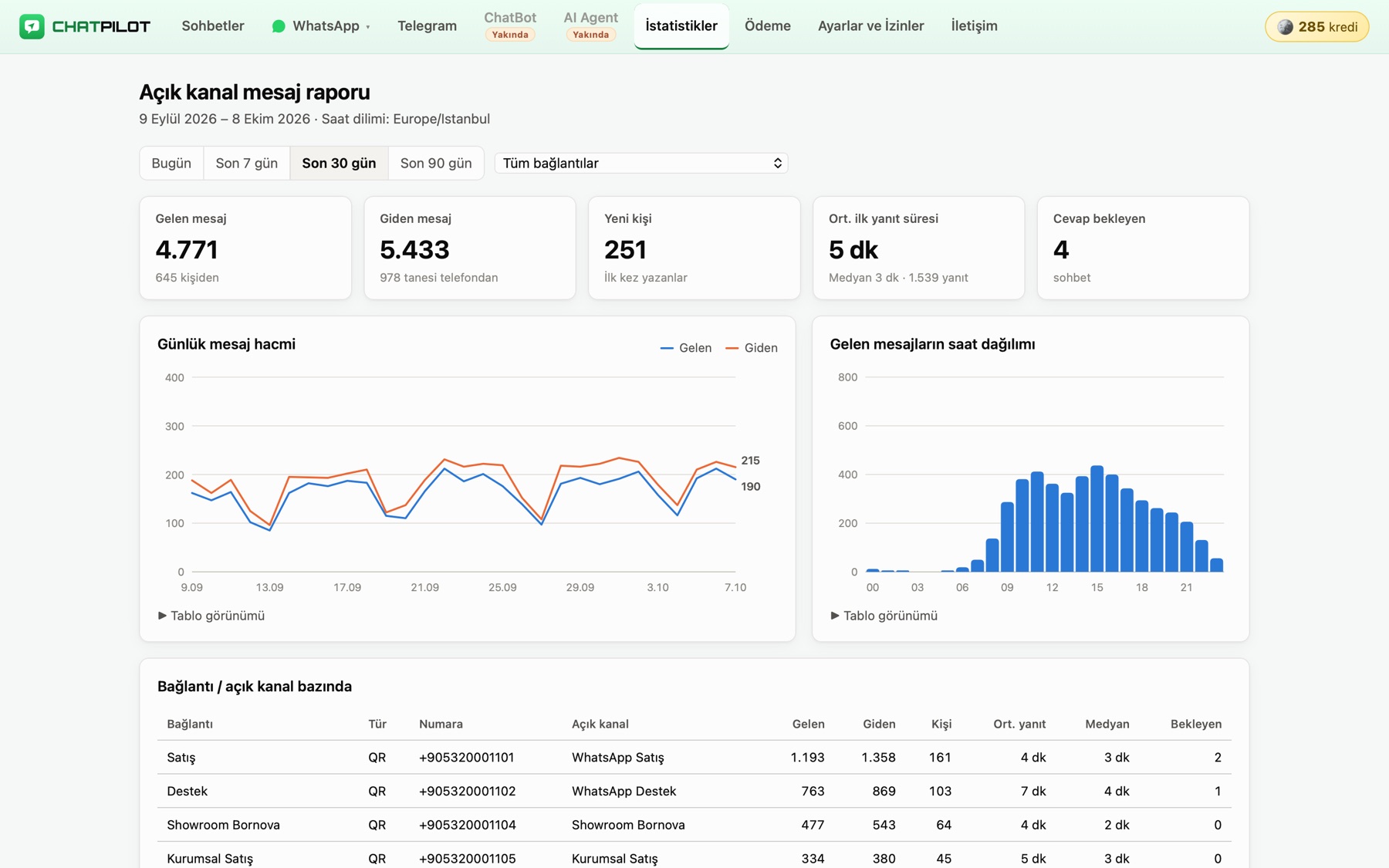Click the Gelen blue legend marker
This screenshot has height=868, width=1389.
pyautogui.click(x=667, y=348)
